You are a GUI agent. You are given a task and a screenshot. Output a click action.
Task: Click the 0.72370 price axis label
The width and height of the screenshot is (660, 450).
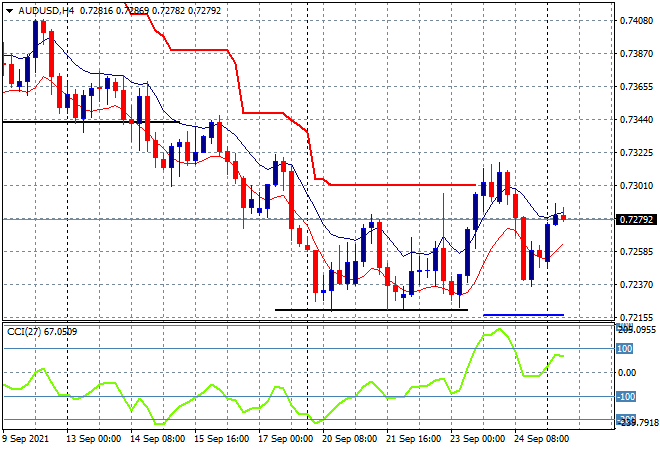pos(636,285)
